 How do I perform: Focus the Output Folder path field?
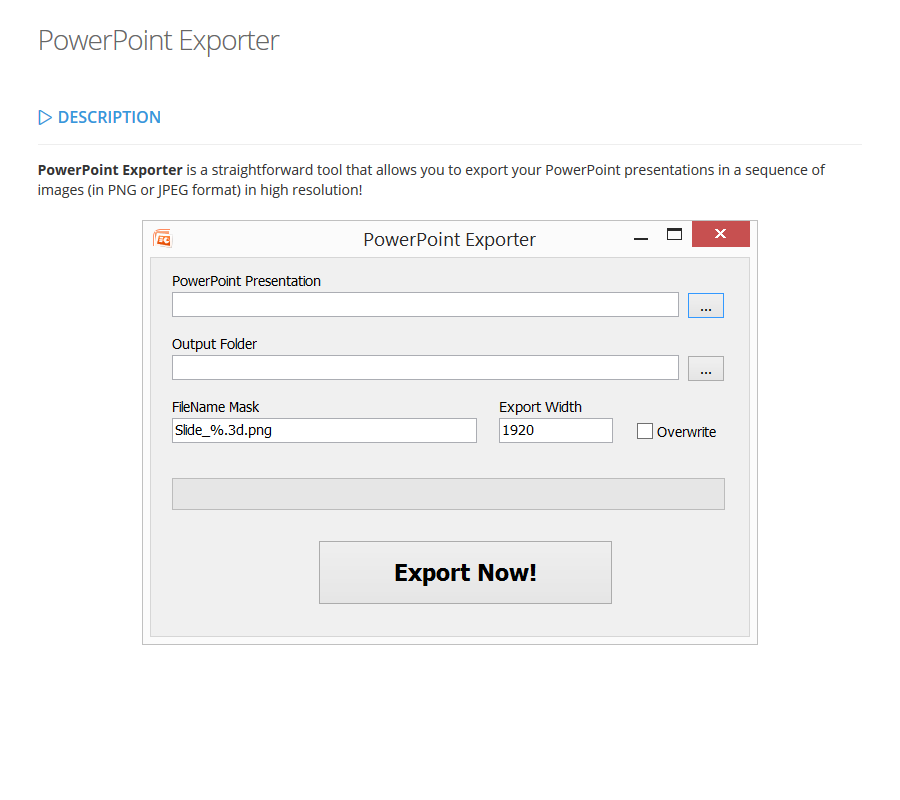point(425,368)
